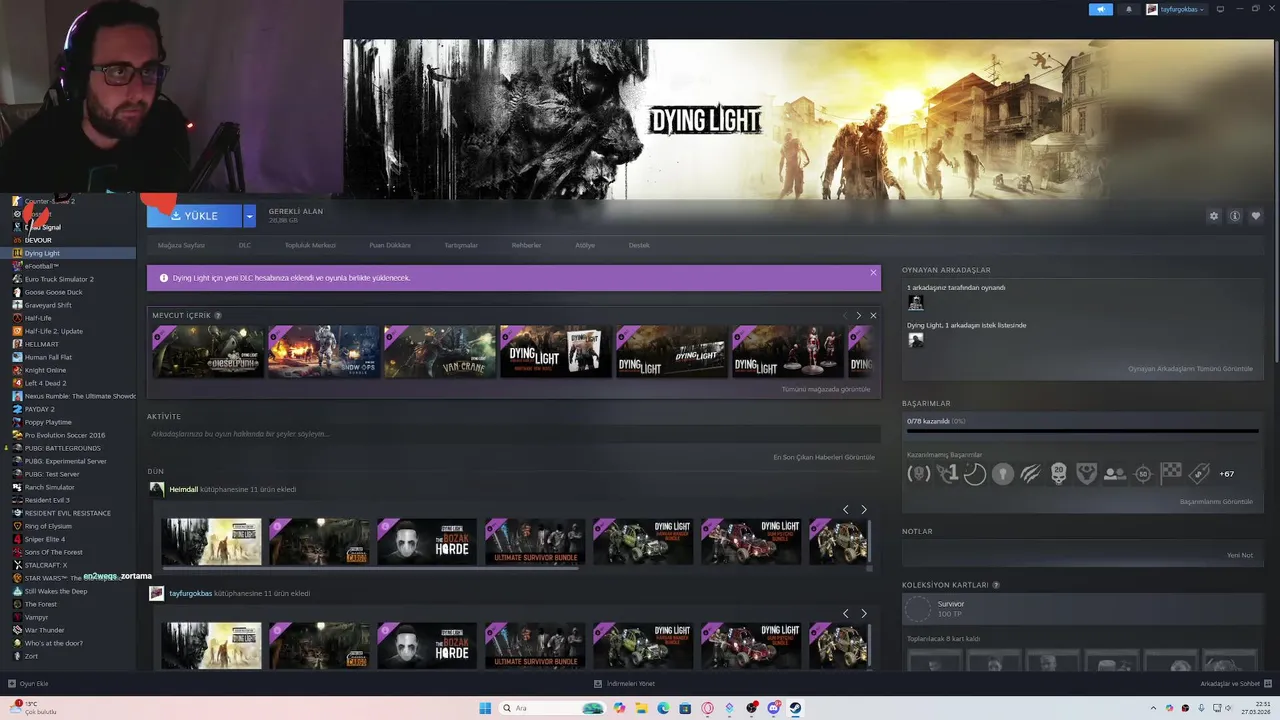The height and width of the screenshot is (720, 1280).
Task: Click the friend avatar who played Dying Light
Action: click(915, 302)
